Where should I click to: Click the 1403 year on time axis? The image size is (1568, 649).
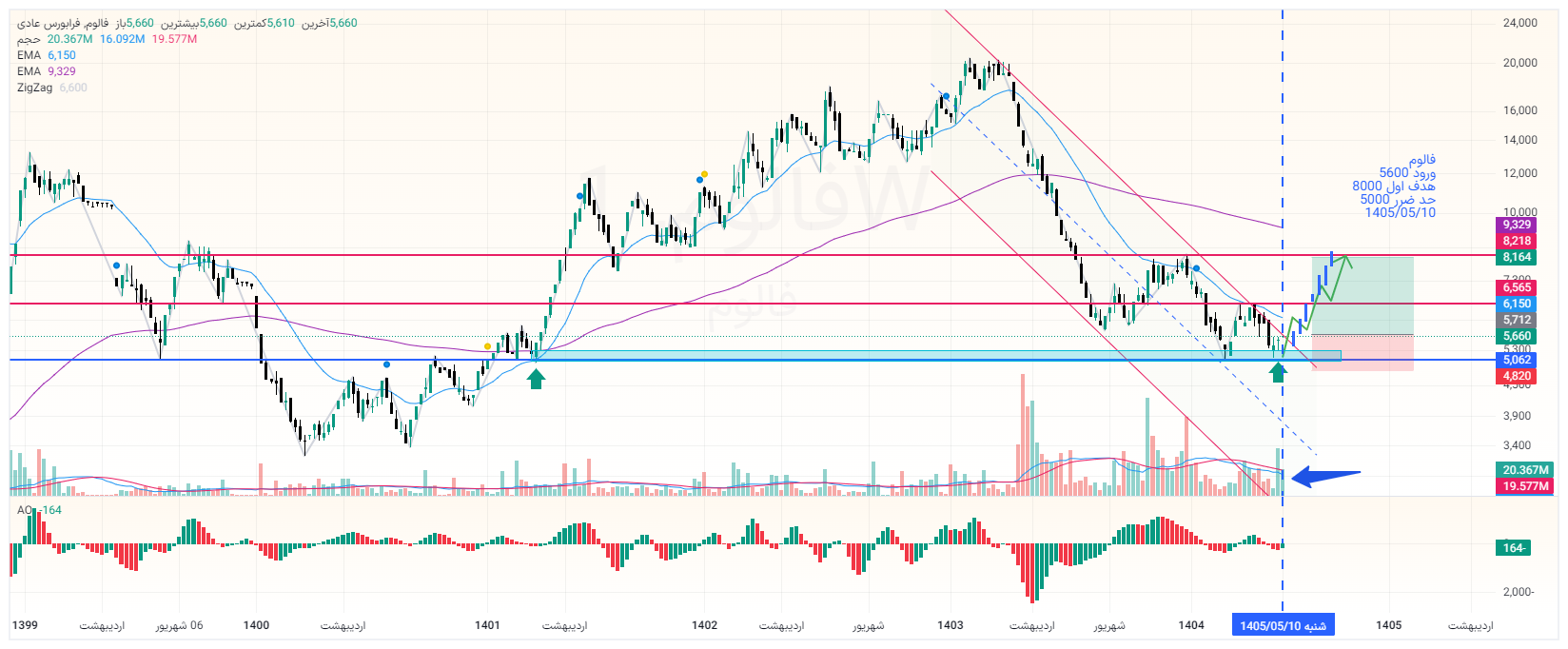pos(950,625)
